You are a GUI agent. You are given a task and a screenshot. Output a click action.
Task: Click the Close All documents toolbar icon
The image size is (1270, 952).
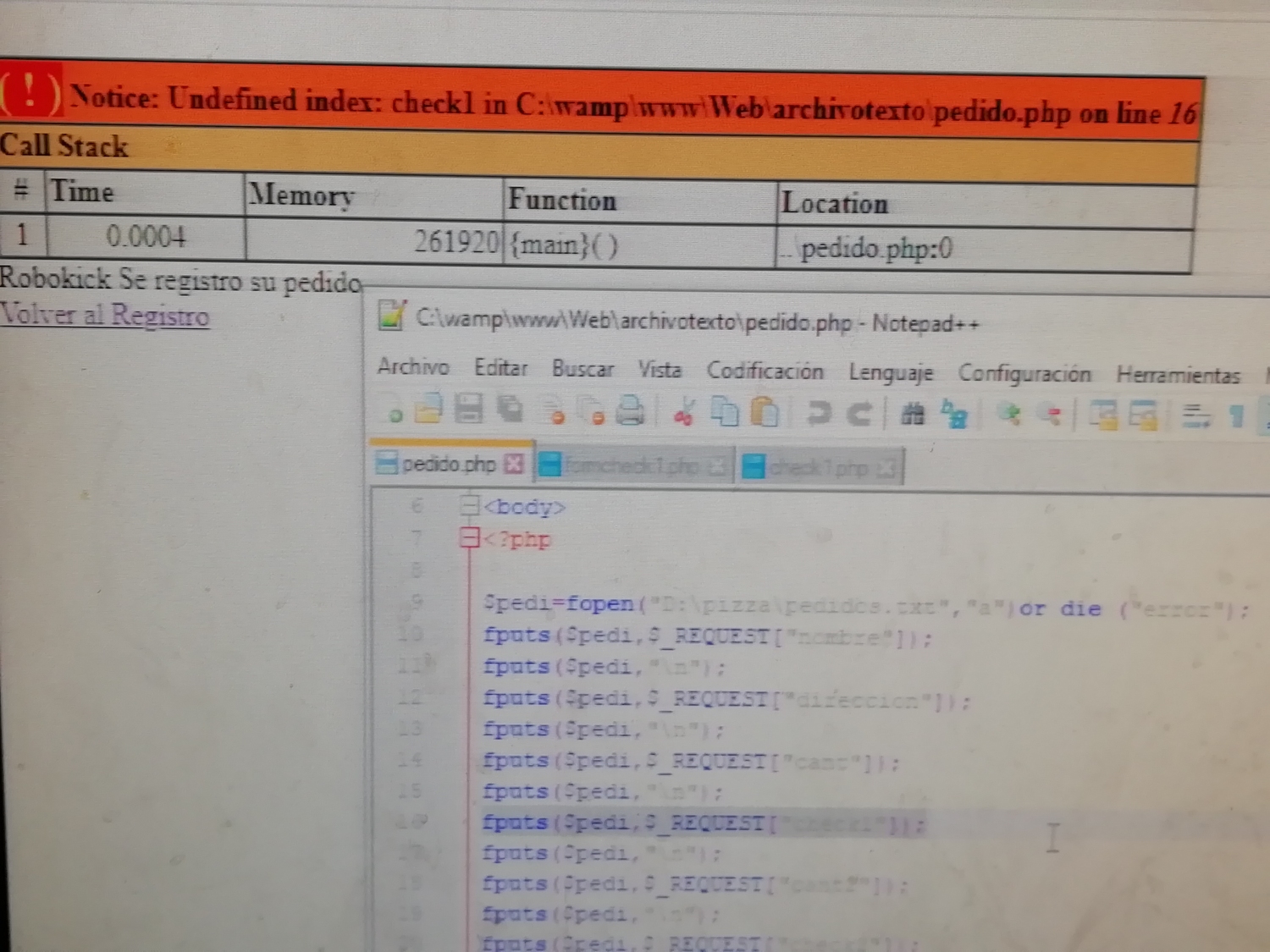(591, 410)
